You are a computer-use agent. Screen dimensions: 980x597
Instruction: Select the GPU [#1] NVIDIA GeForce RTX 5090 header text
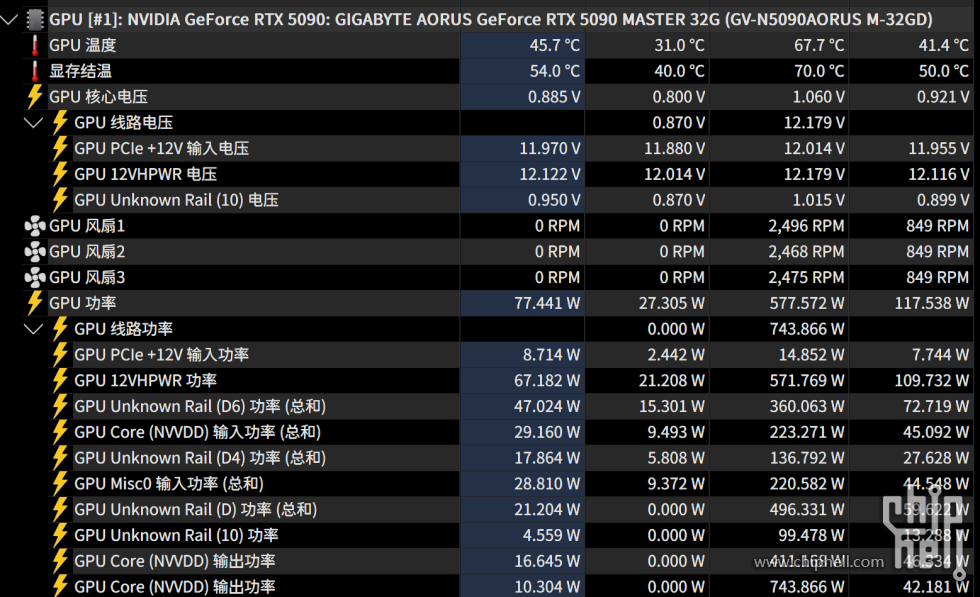tap(491, 20)
